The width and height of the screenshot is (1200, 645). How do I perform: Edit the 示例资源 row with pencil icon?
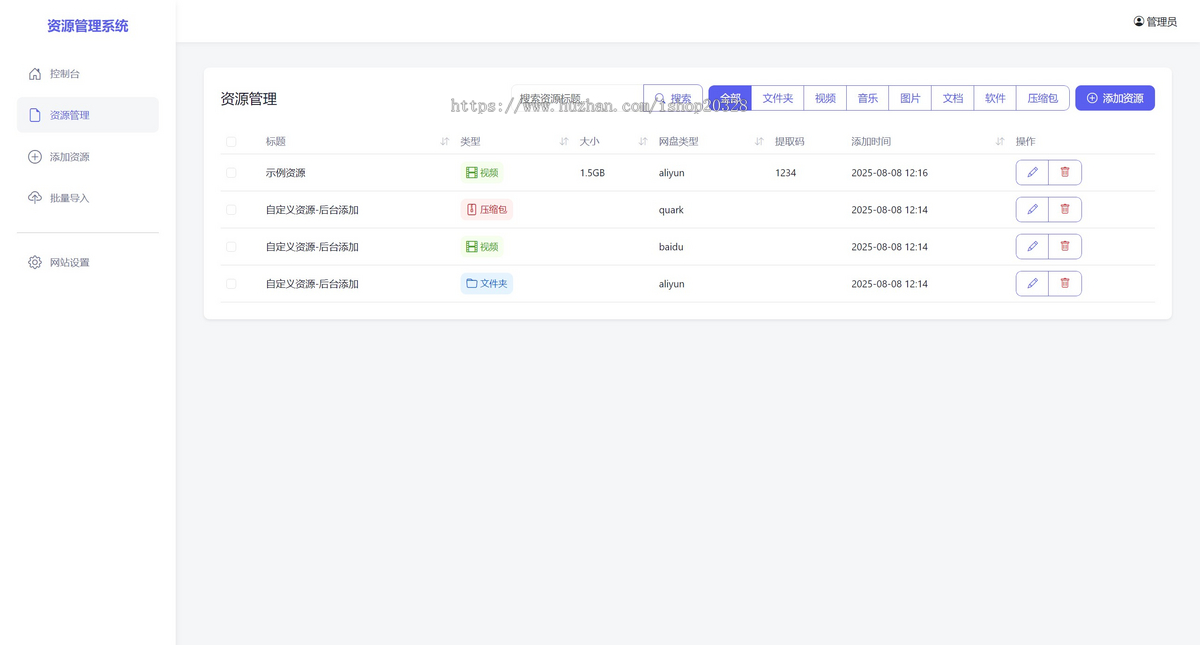pyautogui.click(x=1032, y=172)
